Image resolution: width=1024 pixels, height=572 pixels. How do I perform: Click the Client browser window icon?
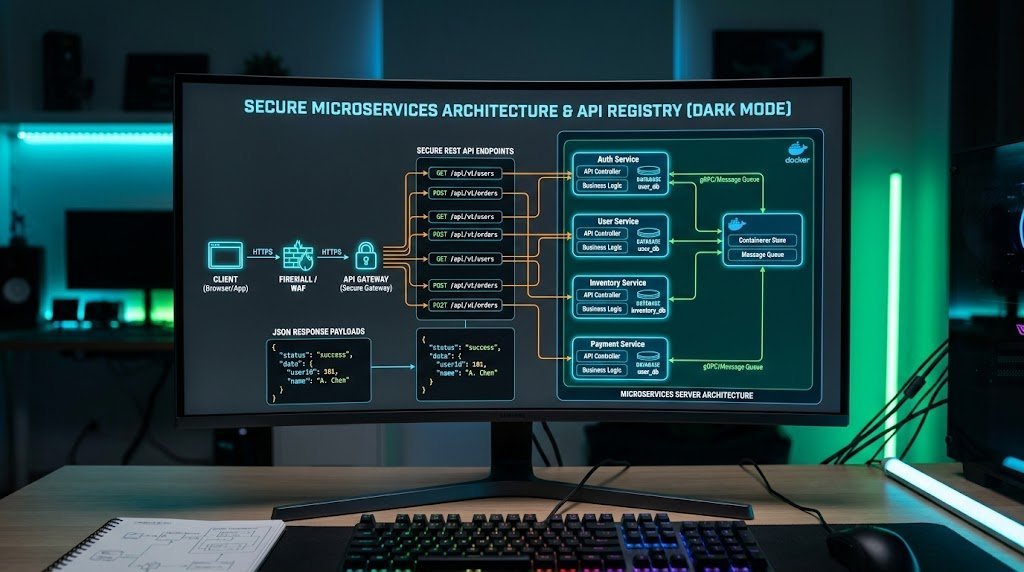point(225,255)
